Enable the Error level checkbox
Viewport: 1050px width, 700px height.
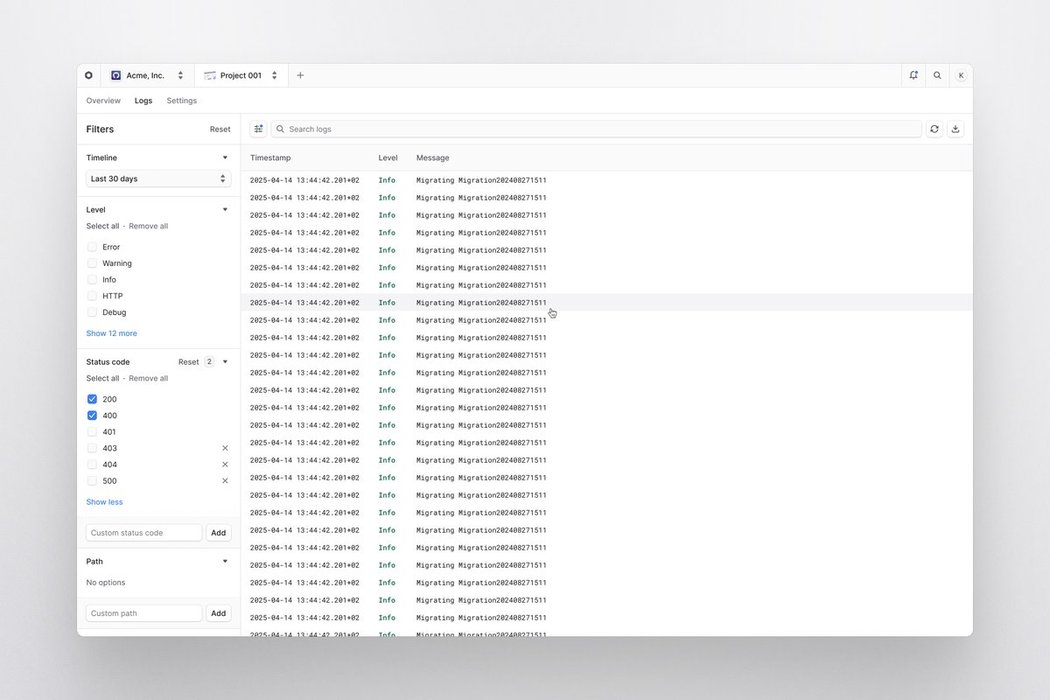tap(92, 247)
